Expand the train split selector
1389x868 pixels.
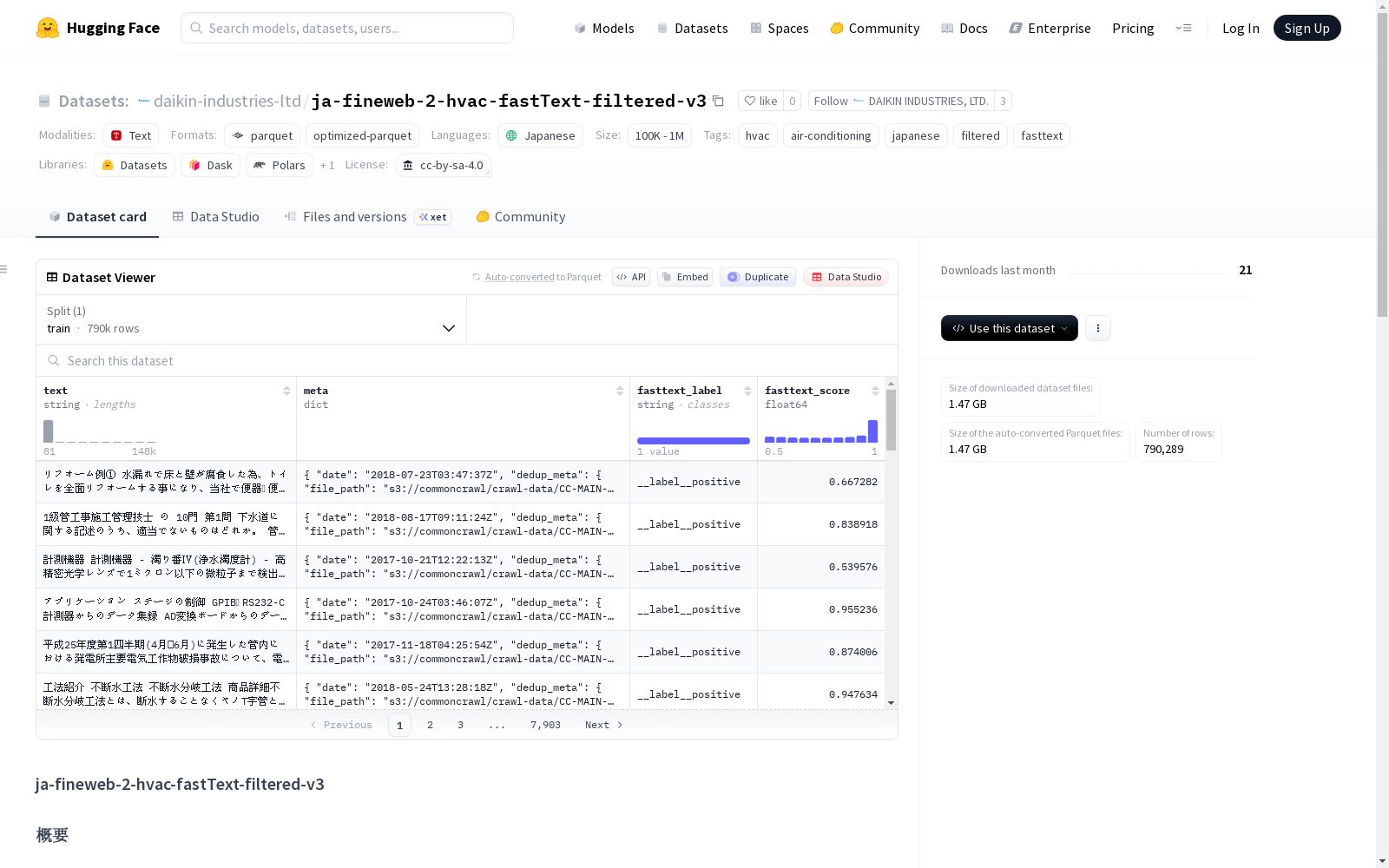[251, 319]
